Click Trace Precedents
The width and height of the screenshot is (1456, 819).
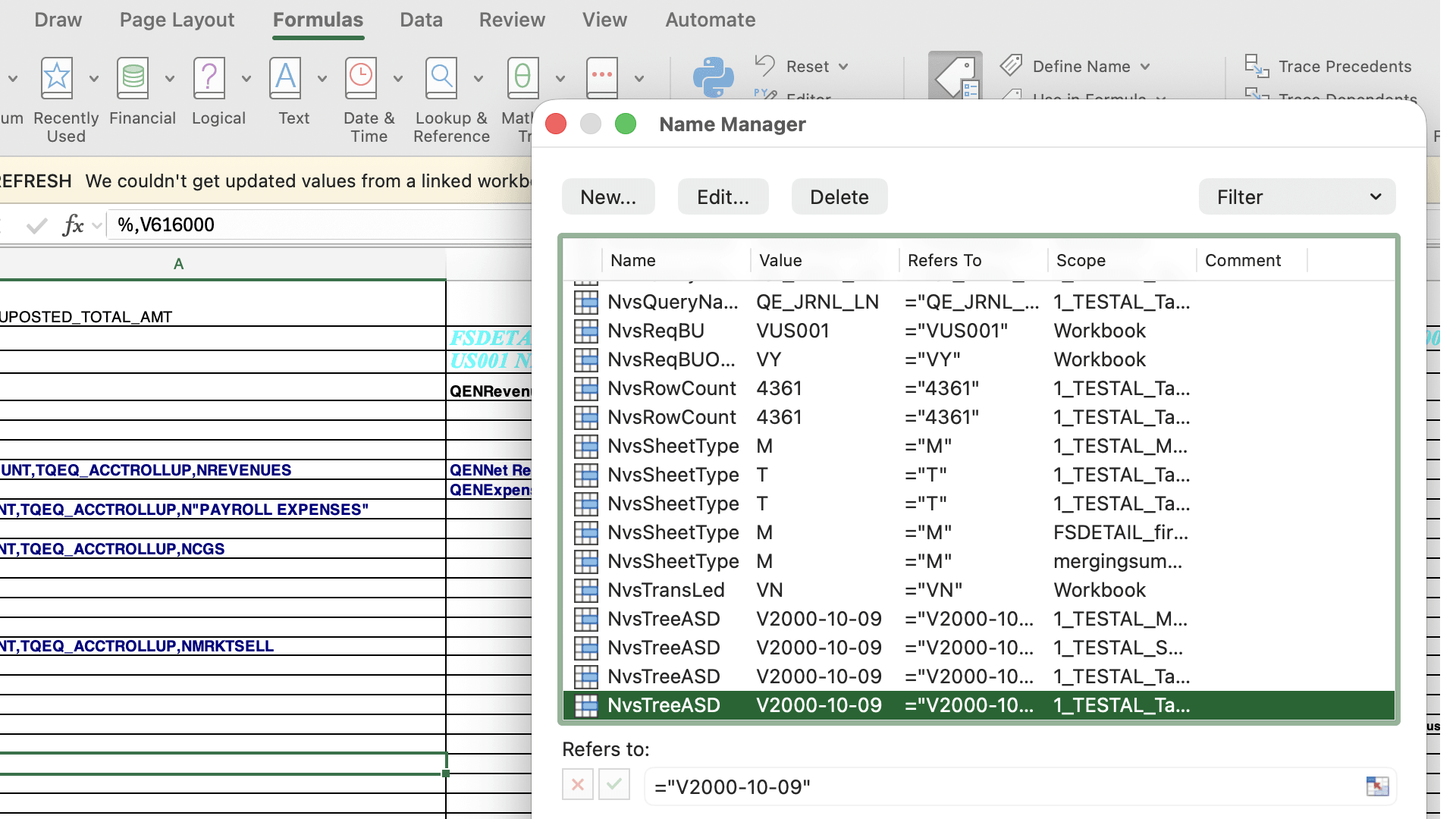pyautogui.click(x=1345, y=67)
